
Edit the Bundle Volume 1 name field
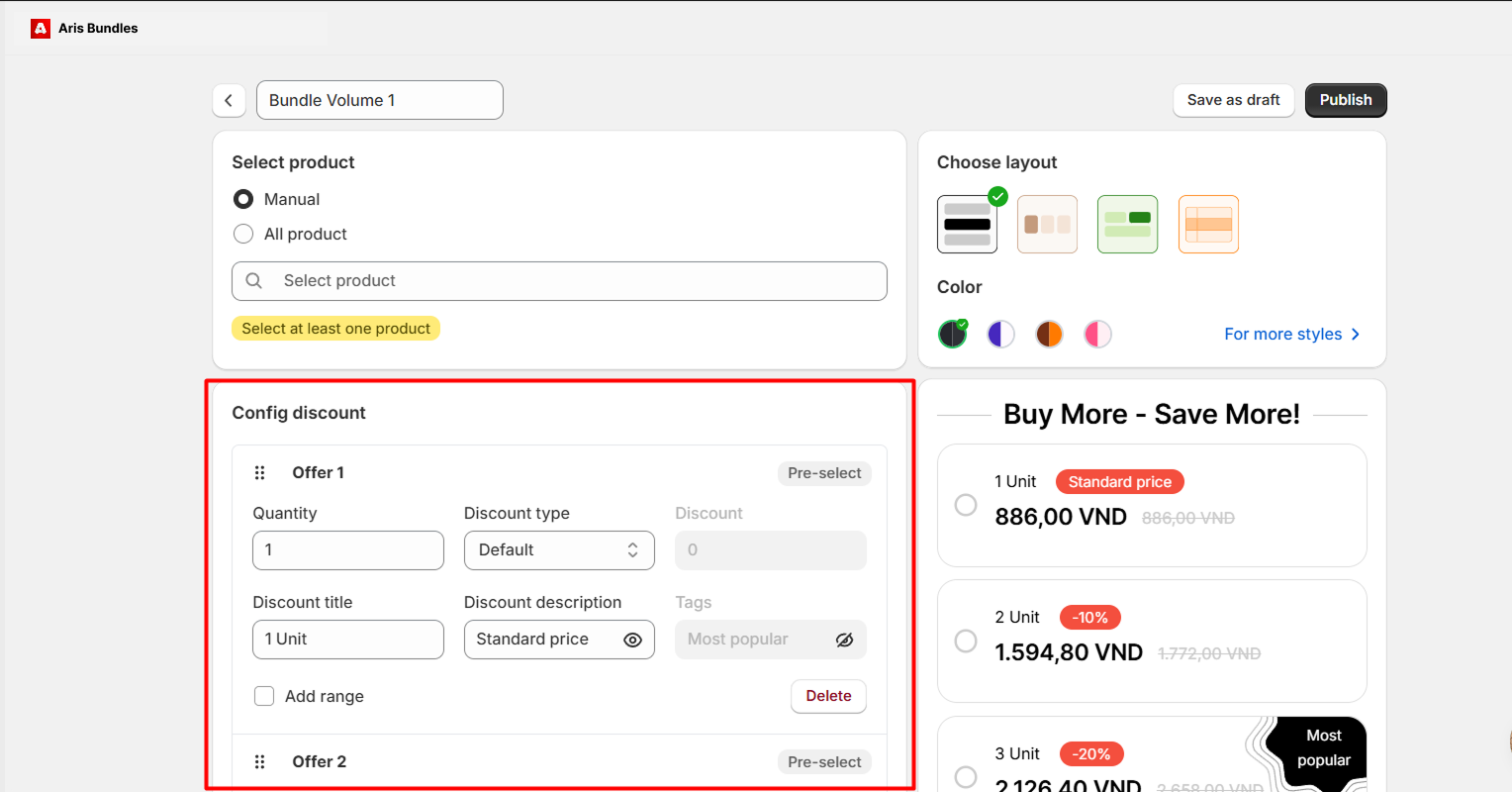(380, 100)
